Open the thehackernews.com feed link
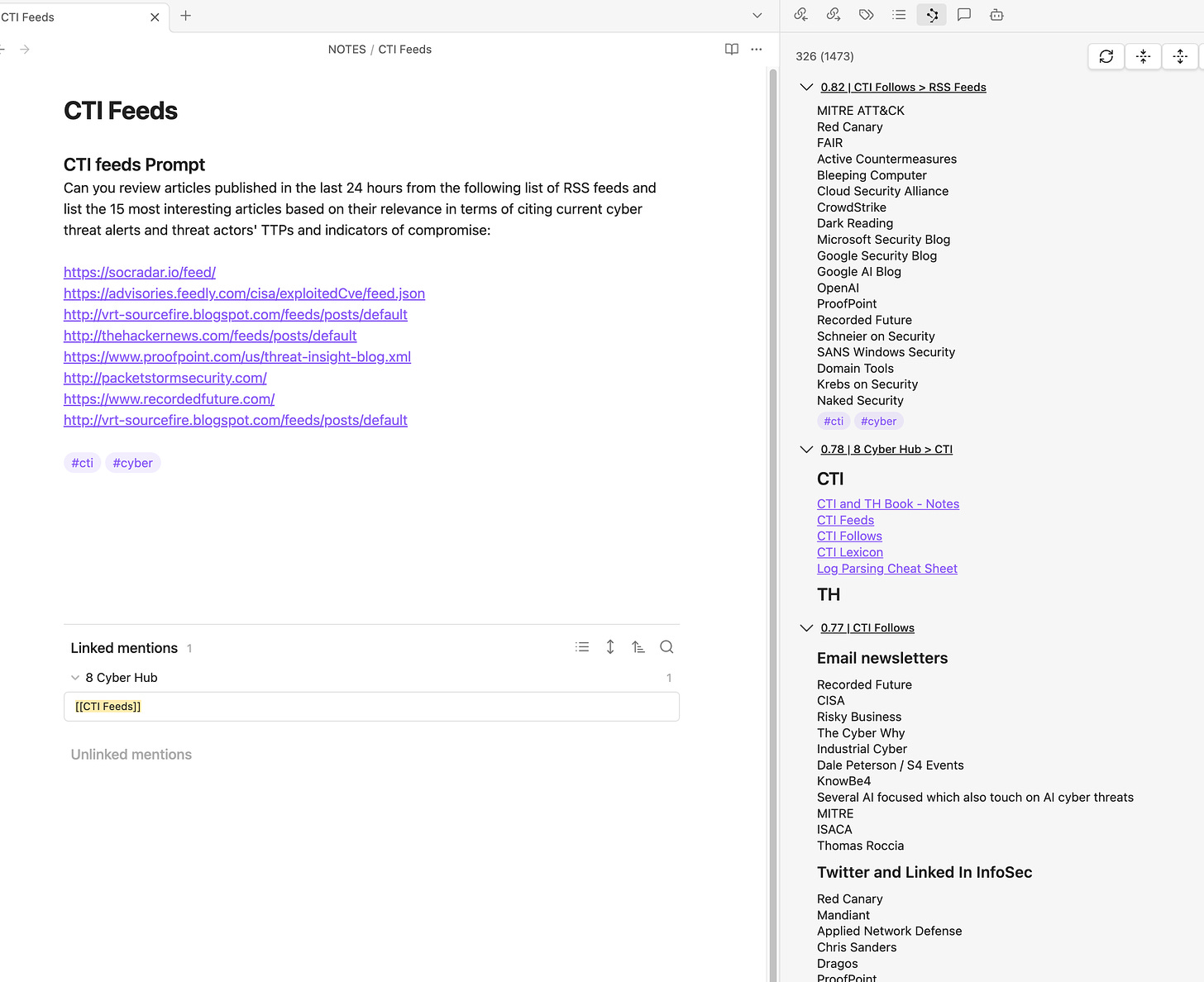Viewport: 1204px width, 982px height. pyautogui.click(x=210, y=336)
